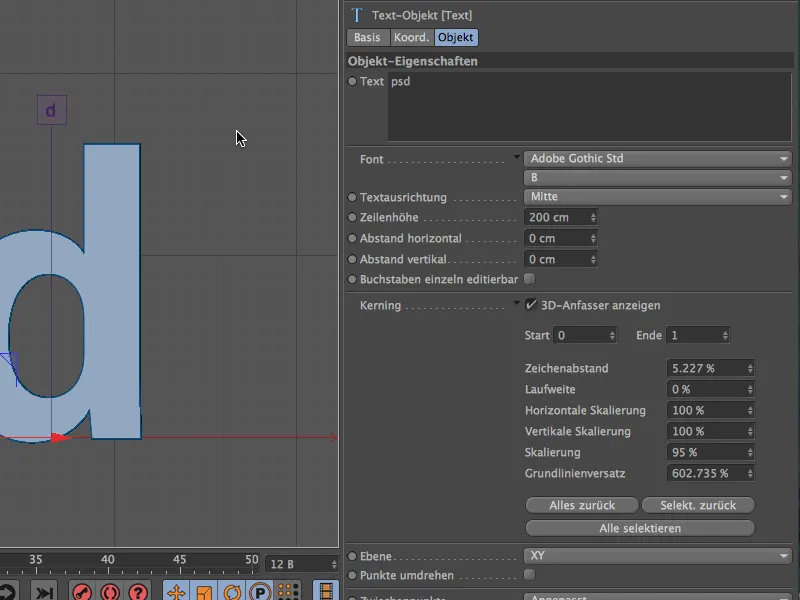Viewport: 800px width, 600px height.
Task: Open the font style B dropdown
Action: [x=657, y=178]
